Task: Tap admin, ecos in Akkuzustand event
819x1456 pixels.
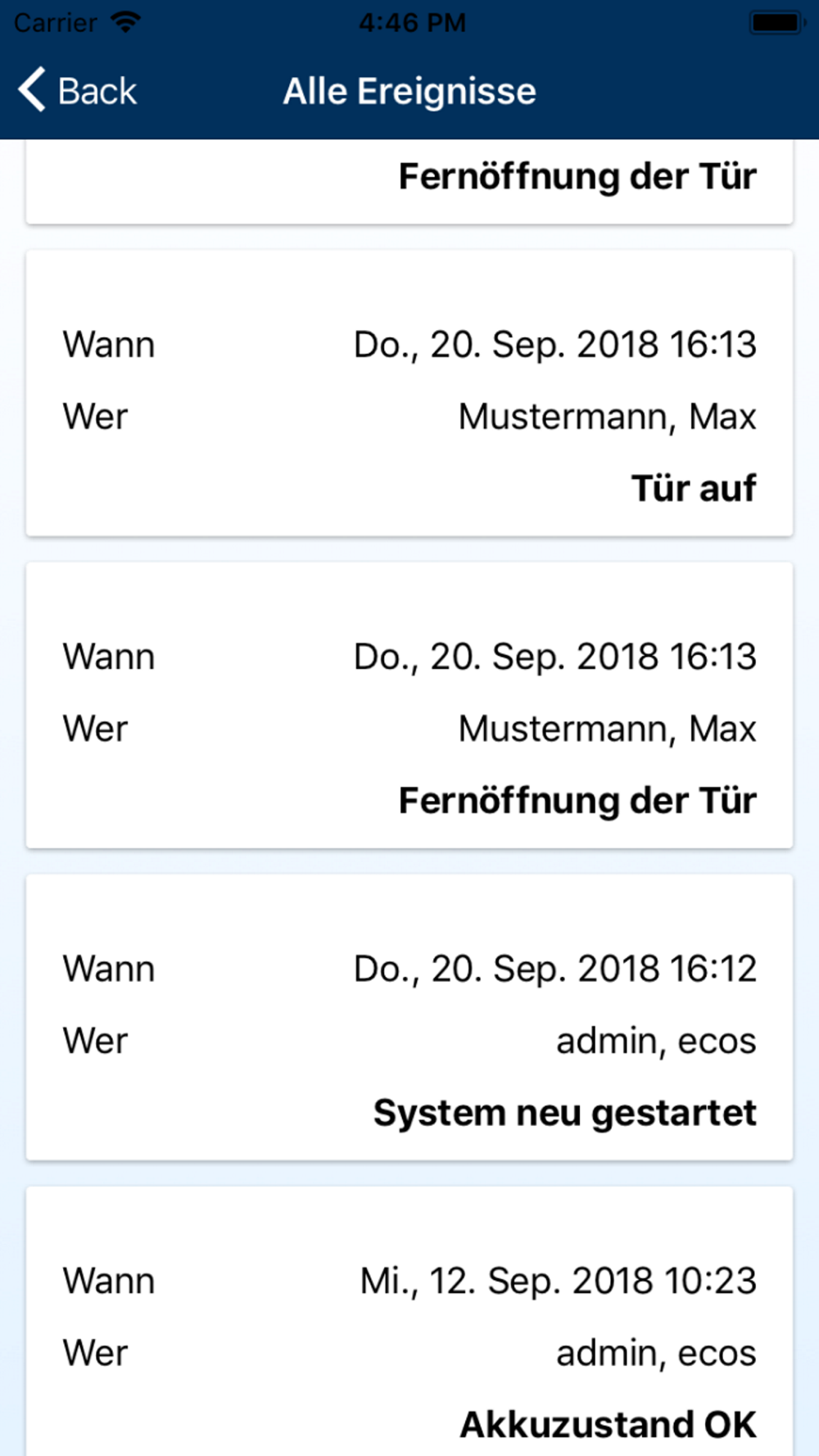Action: coord(656,1353)
